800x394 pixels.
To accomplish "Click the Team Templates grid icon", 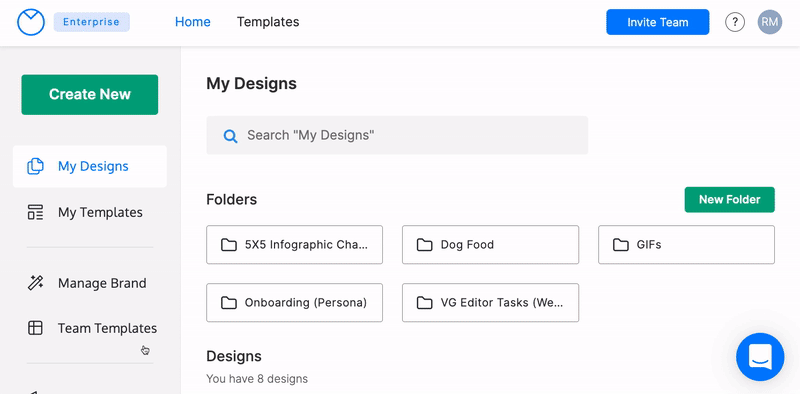I will point(35,328).
